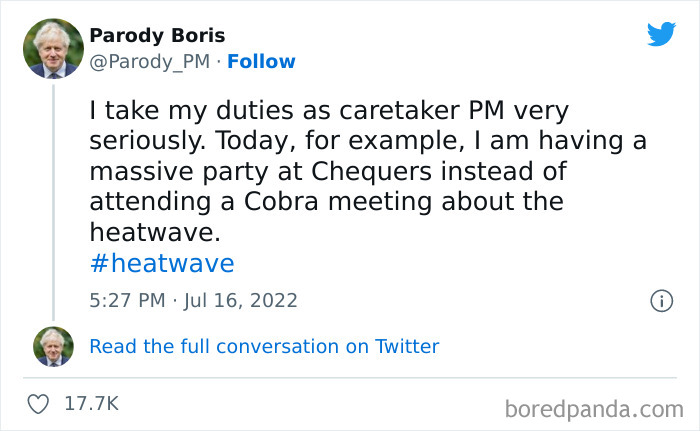700x431 pixels.
Task: Like the tweet with the heart icon
Action: click(x=39, y=404)
